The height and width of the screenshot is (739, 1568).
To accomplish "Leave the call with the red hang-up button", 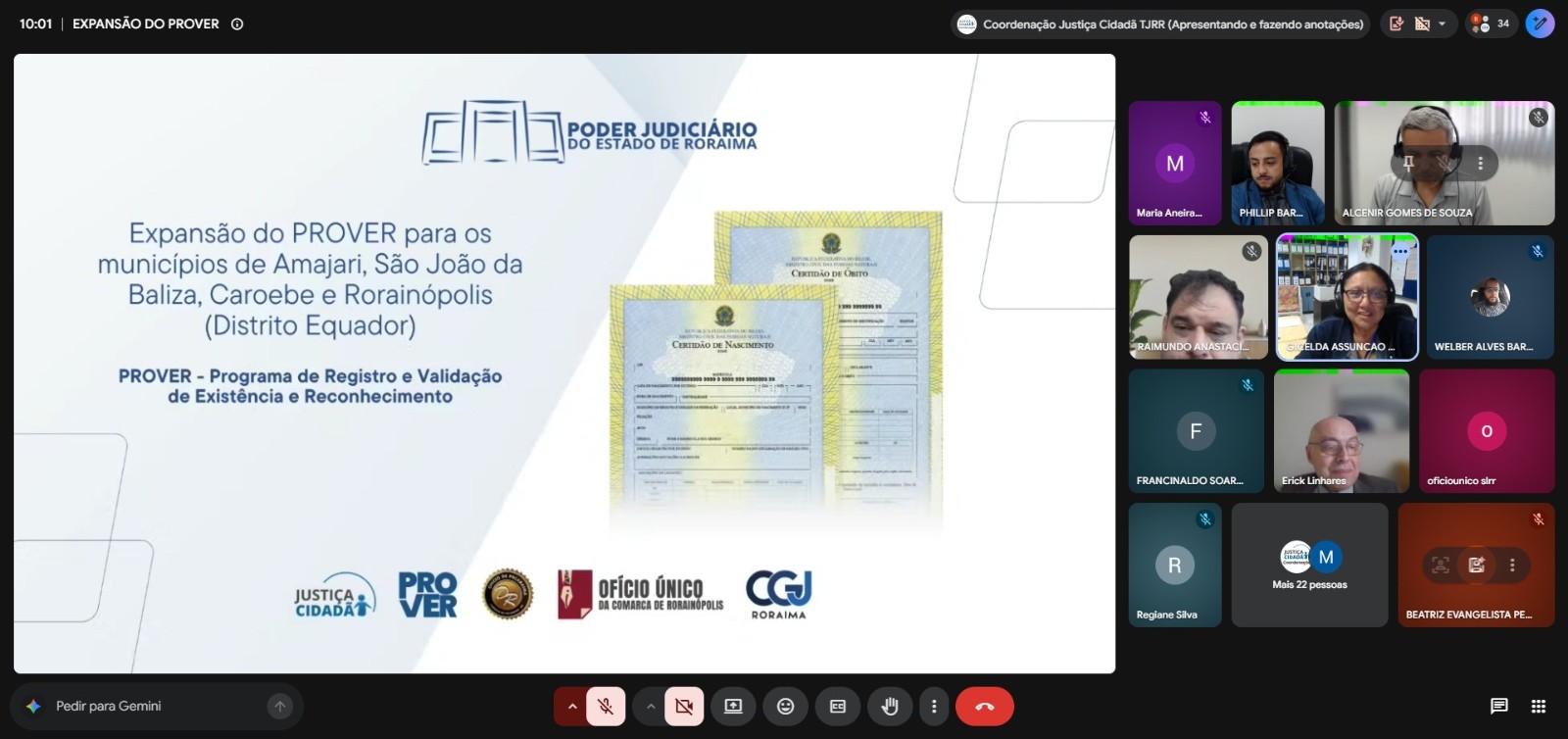I will 985,706.
